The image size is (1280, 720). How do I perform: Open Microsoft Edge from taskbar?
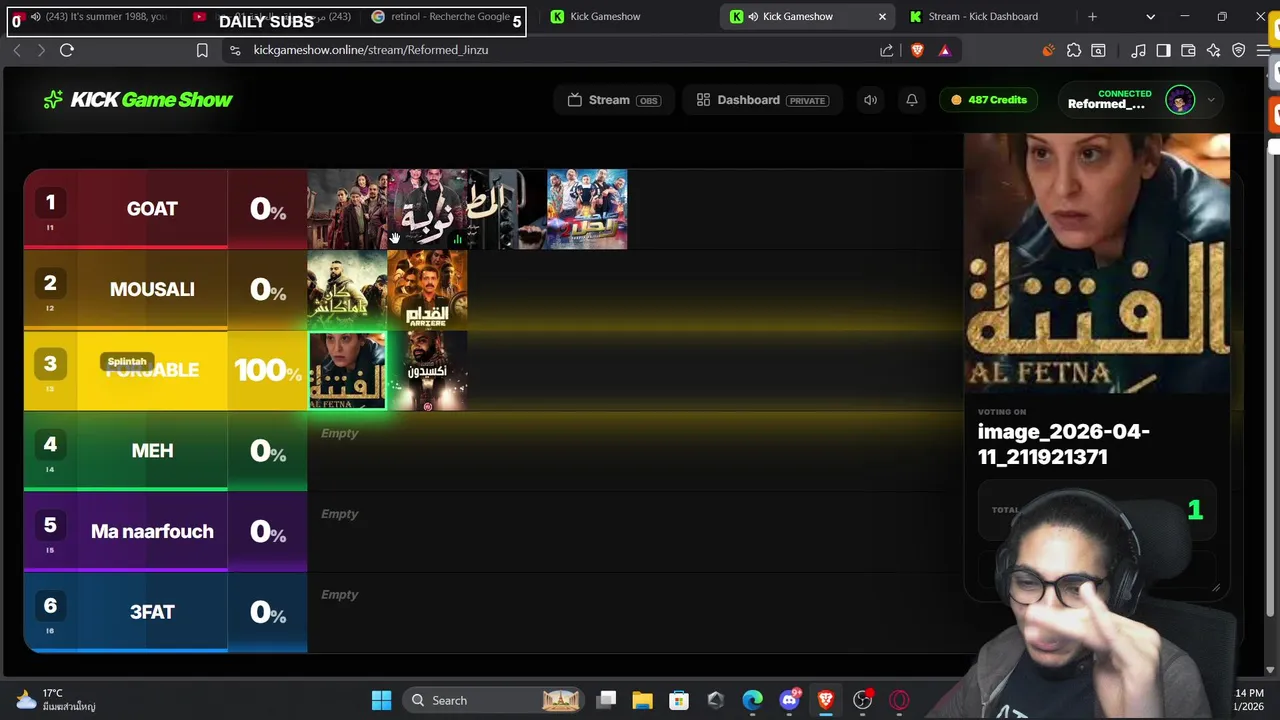[x=752, y=700]
